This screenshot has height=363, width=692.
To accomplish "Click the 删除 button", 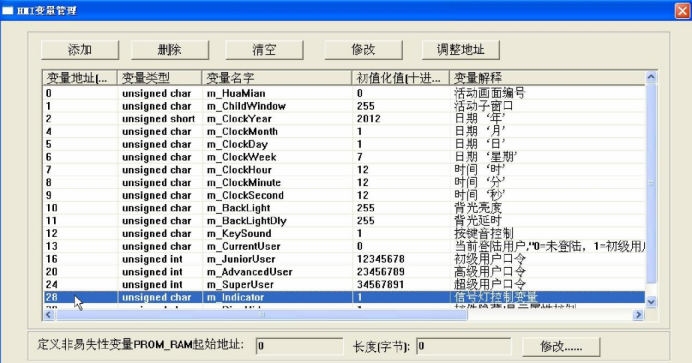I will click(x=170, y=50).
